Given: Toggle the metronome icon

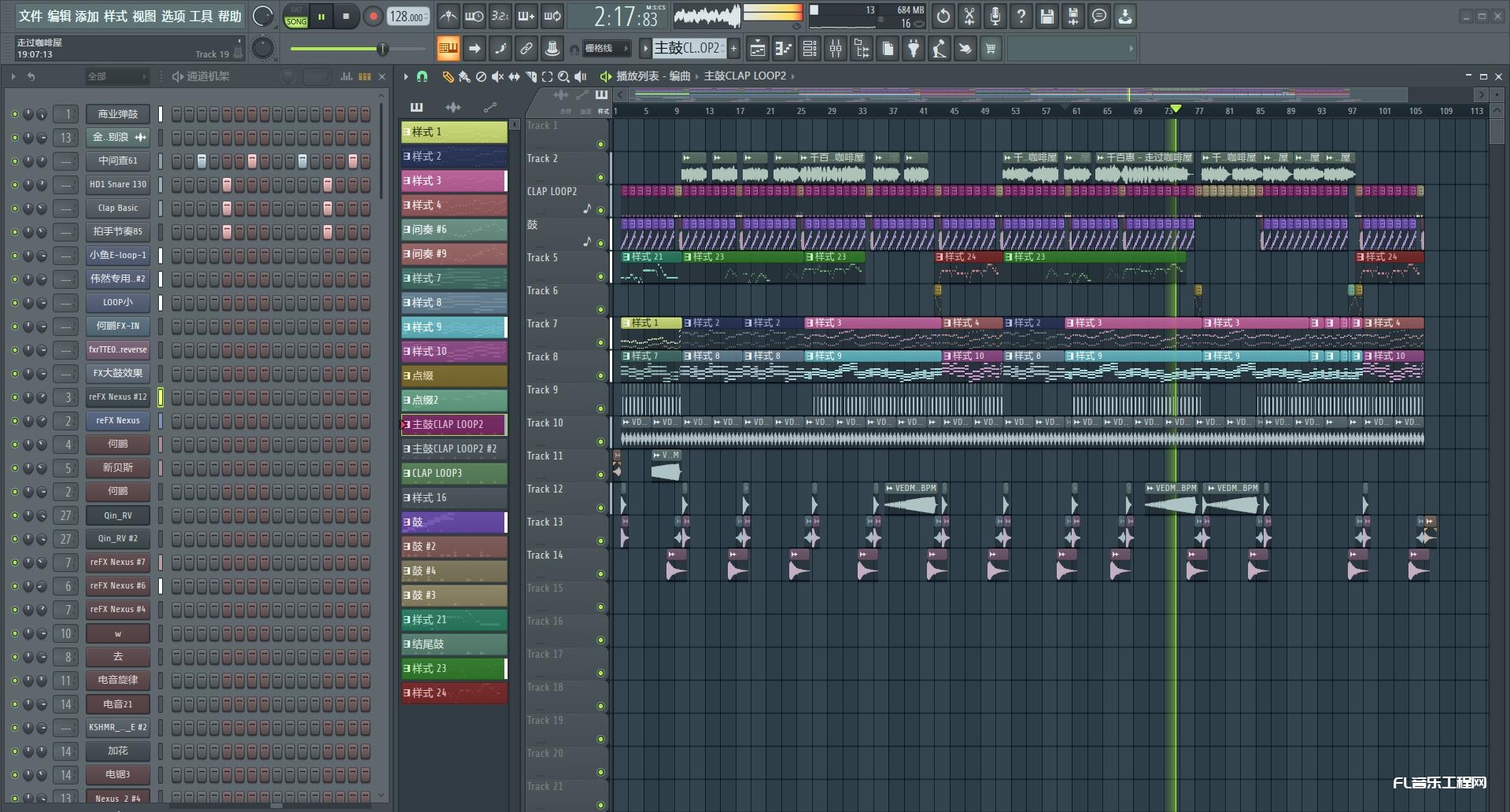Looking at the screenshot, I should (448, 16).
